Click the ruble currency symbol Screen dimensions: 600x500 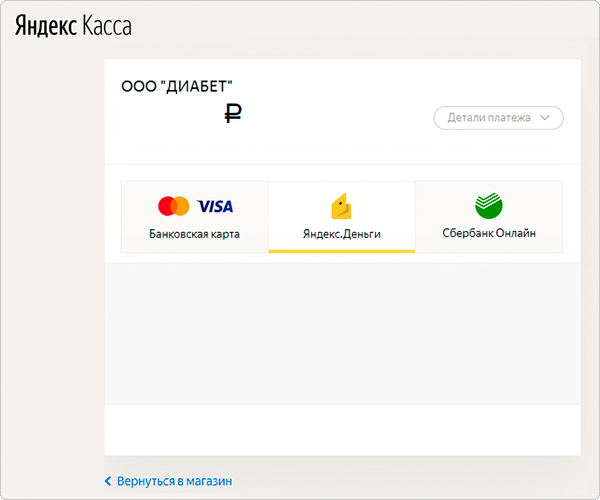coord(233,114)
